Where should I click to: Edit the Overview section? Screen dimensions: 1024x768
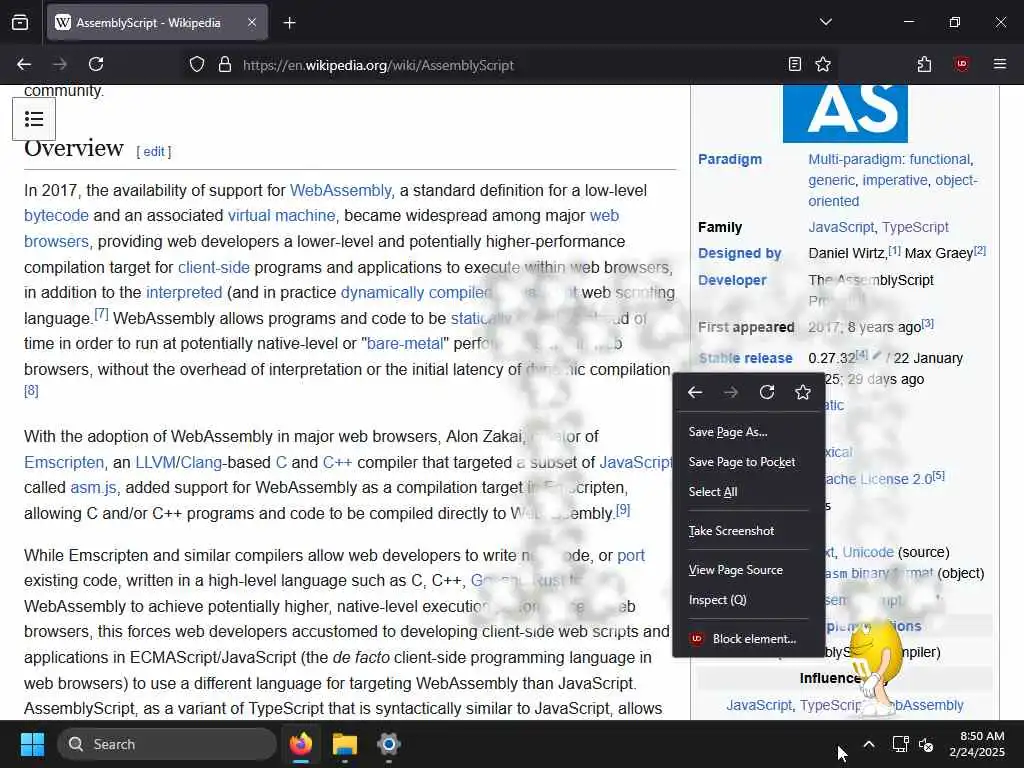tap(153, 152)
